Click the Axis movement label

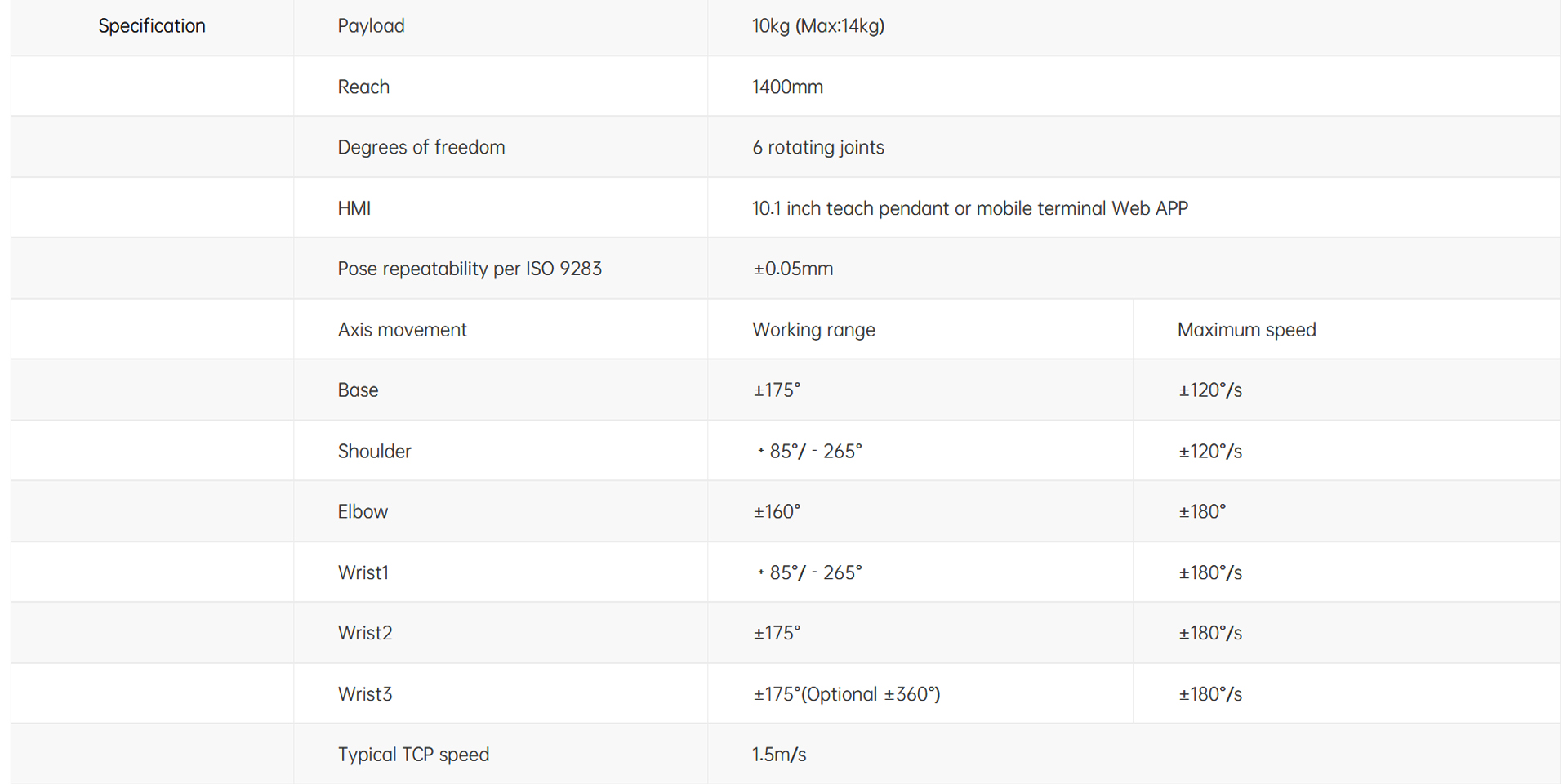tap(403, 330)
